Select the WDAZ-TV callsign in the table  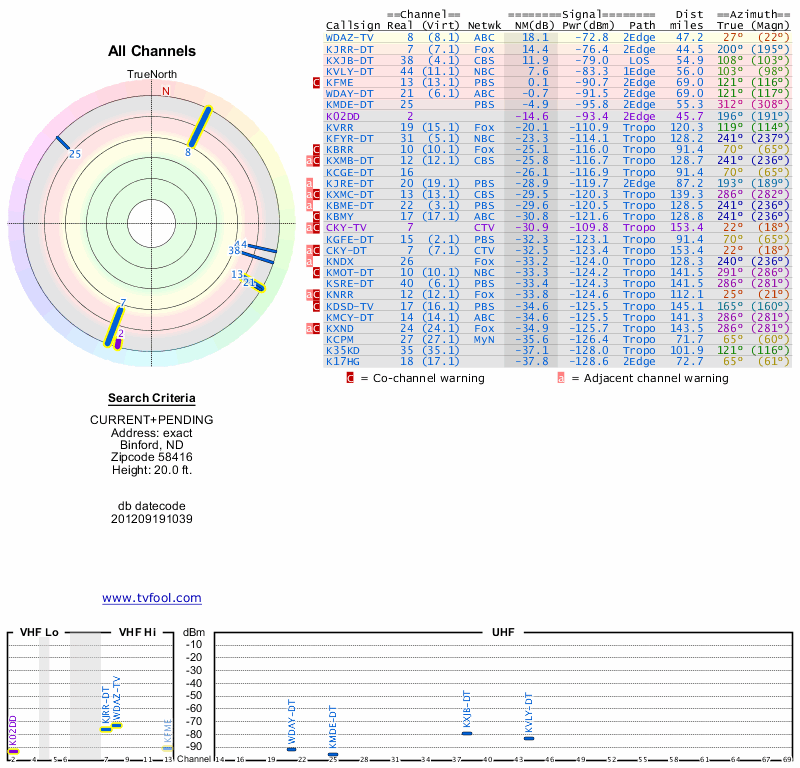350,37
